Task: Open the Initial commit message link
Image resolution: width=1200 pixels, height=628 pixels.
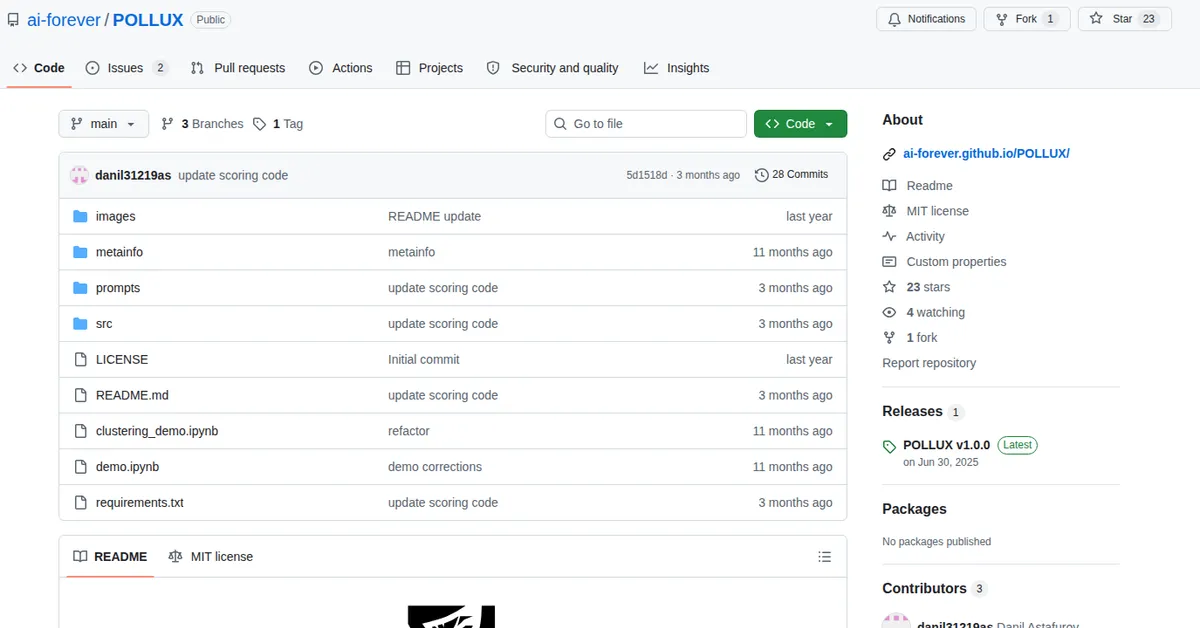Action: tap(424, 359)
